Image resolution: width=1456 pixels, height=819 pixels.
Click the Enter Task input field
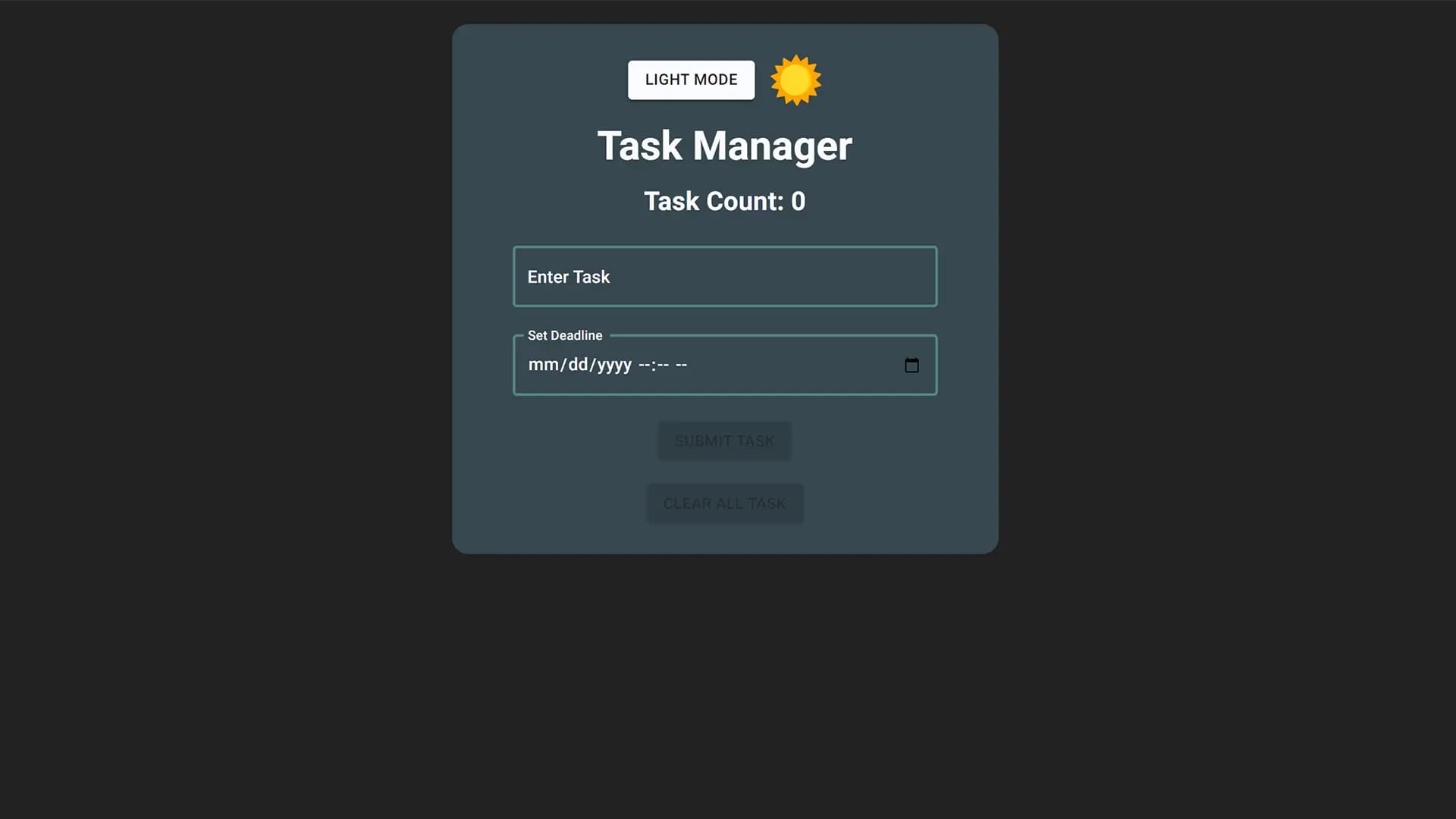(725, 276)
